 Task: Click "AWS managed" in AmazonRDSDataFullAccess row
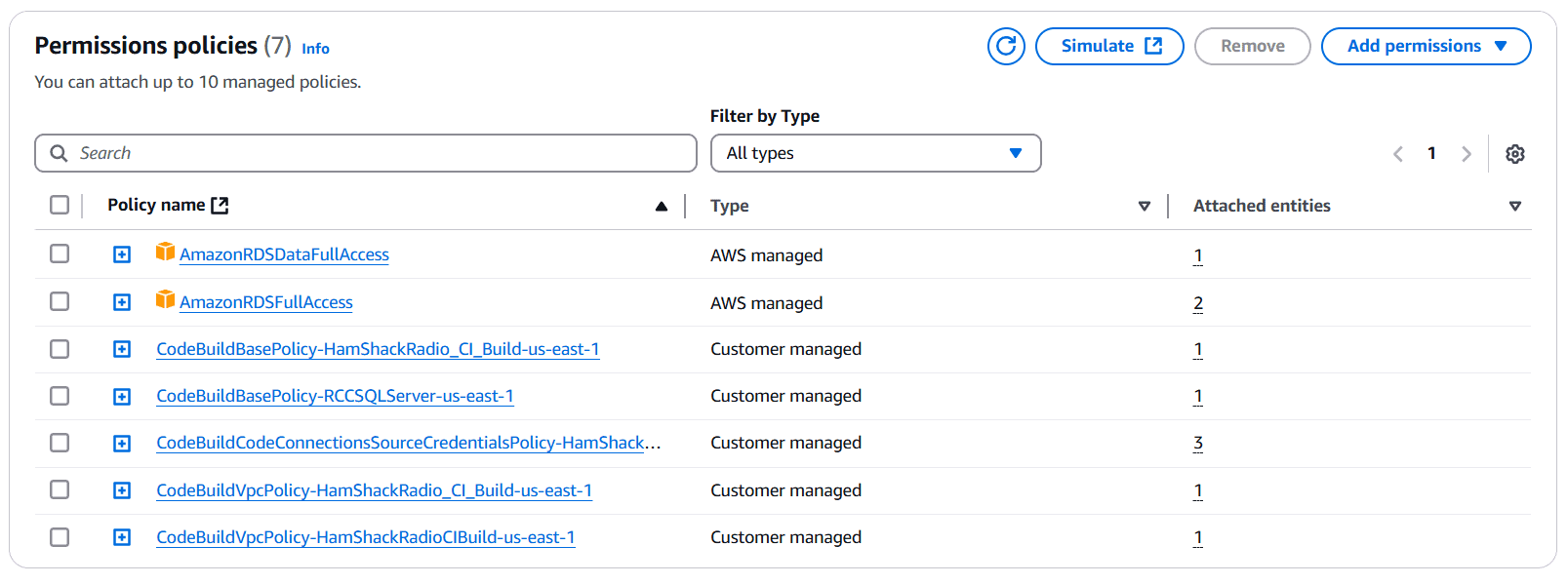point(766,255)
